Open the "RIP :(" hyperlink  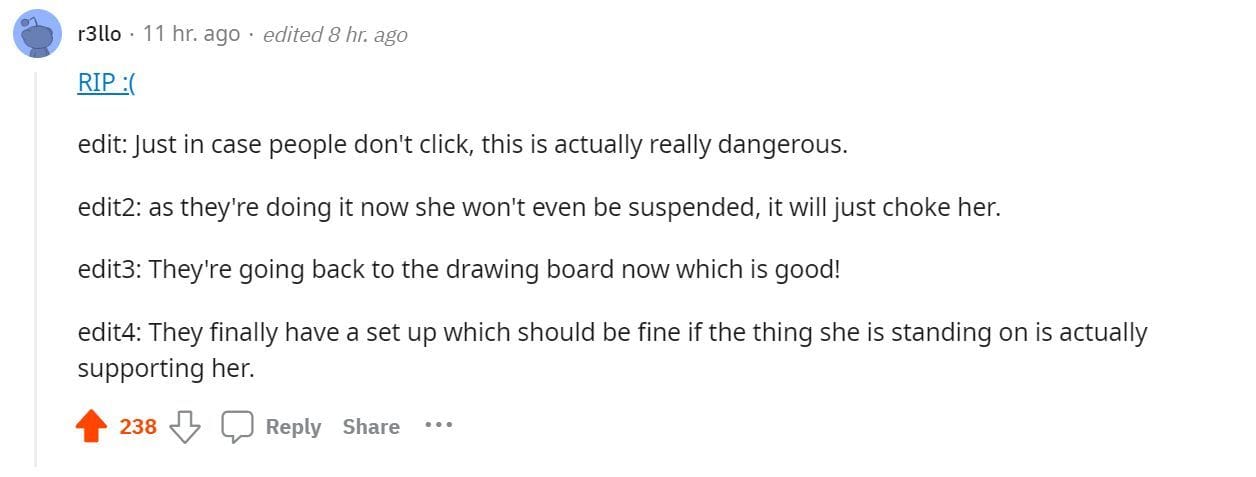(x=106, y=83)
